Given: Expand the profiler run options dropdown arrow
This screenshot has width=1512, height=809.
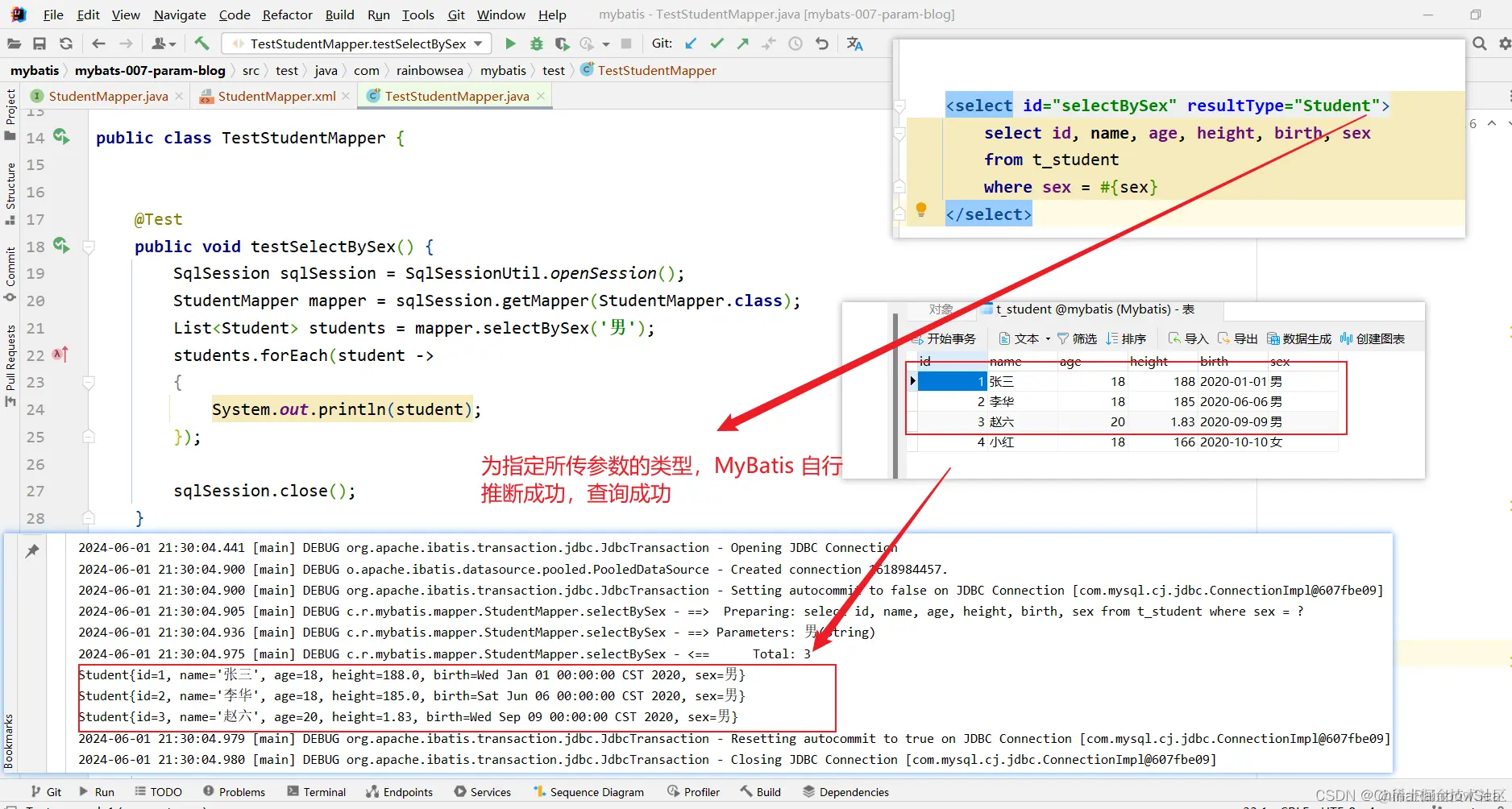Looking at the screenshot, I should [605, 44].
